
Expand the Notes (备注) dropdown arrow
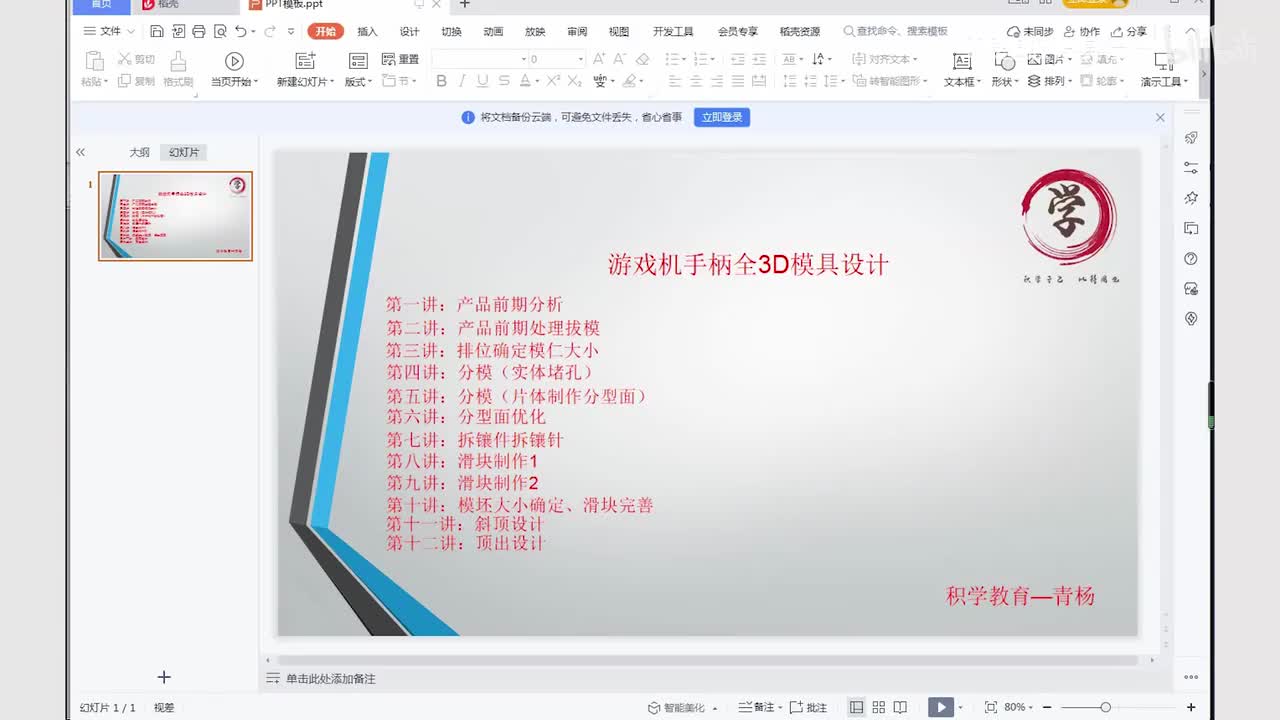780,708
